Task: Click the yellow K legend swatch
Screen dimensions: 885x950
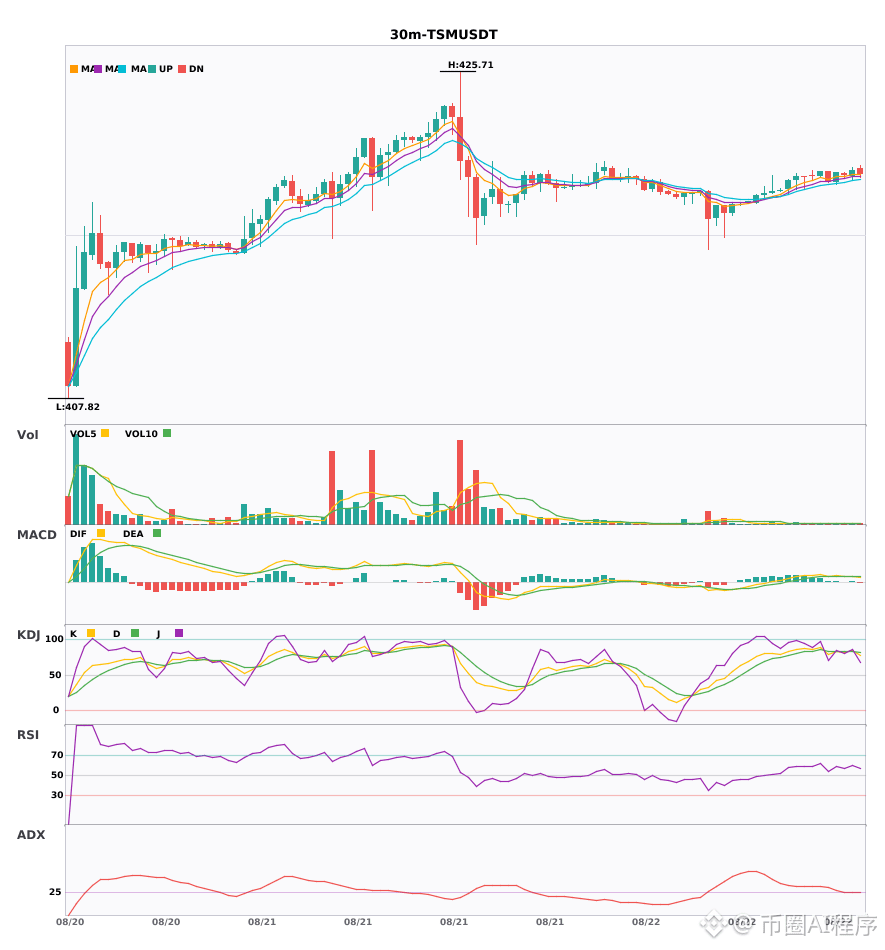Action: [x=91, y=633]
